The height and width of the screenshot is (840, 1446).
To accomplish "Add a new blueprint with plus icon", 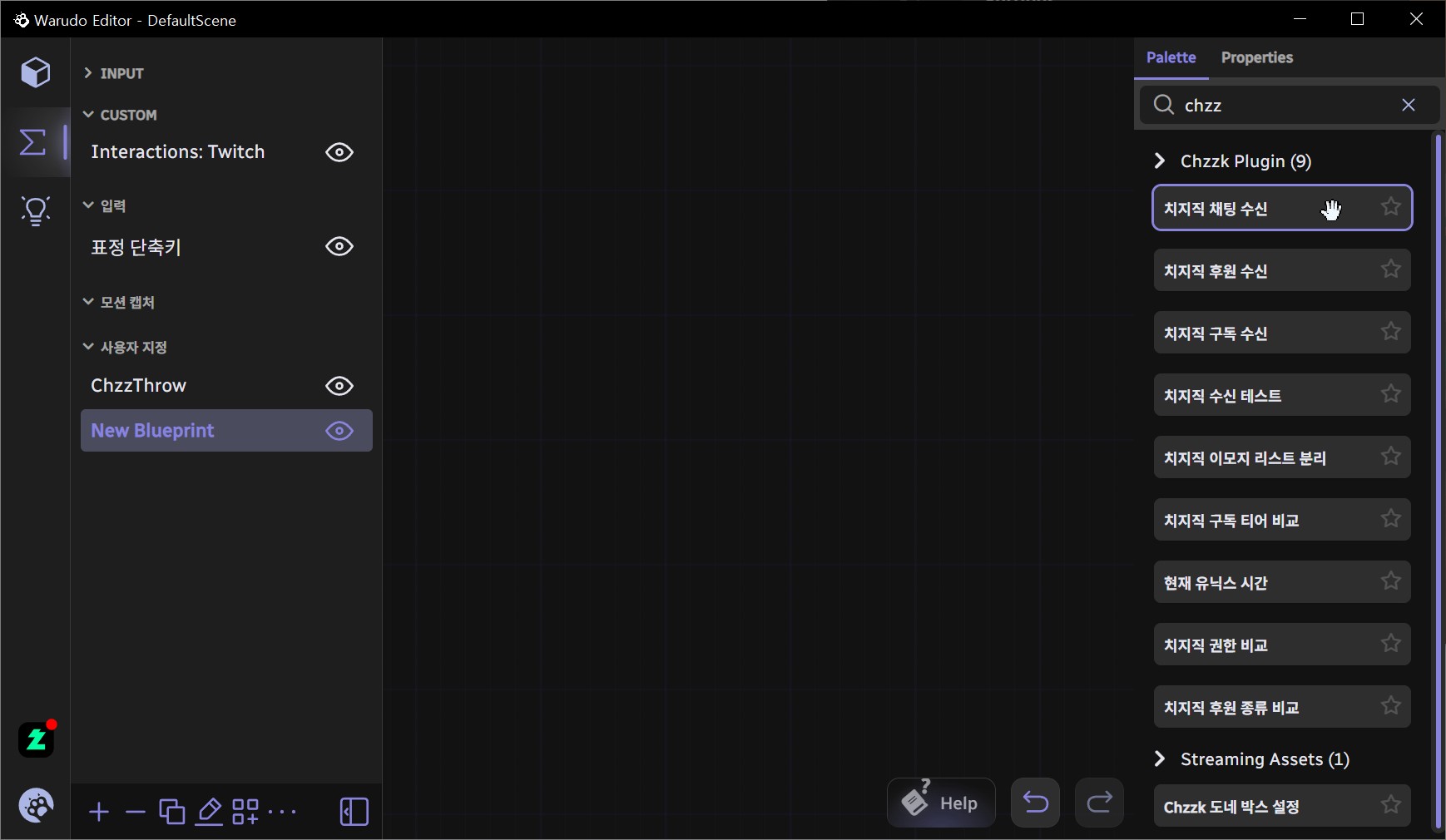I will 99,812.
